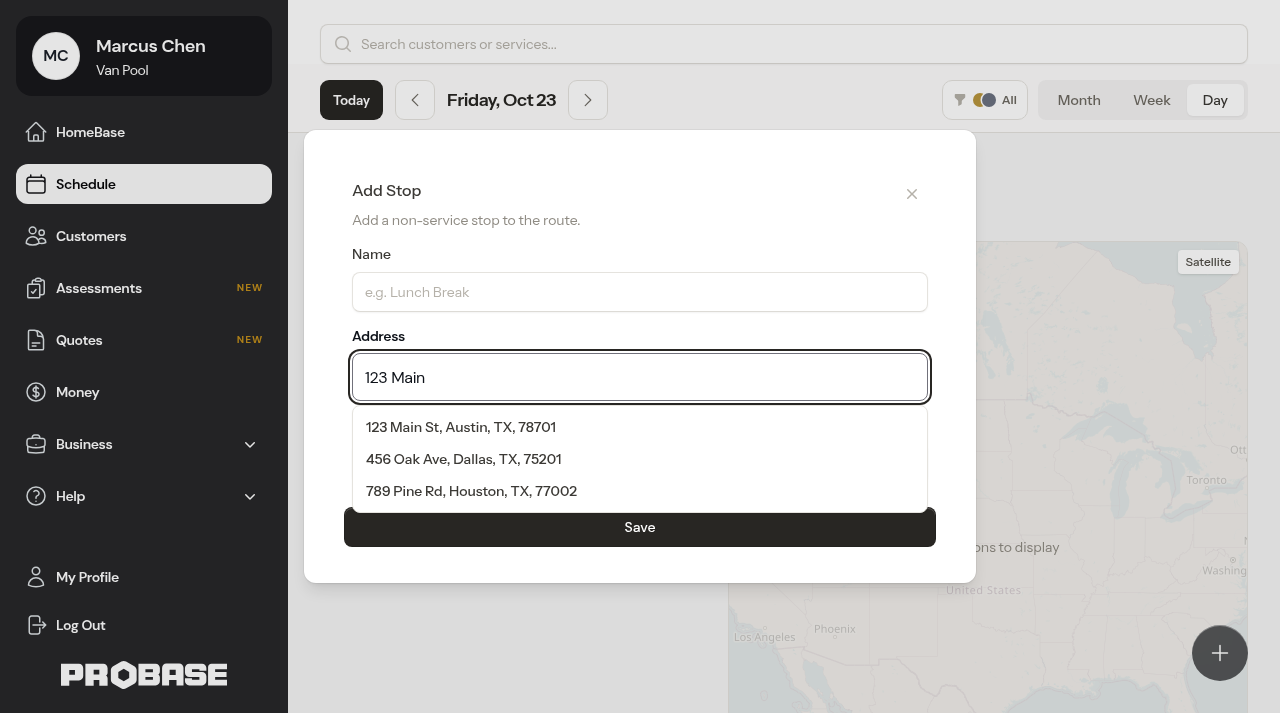Click the Today button

click(x=351, y=100)
